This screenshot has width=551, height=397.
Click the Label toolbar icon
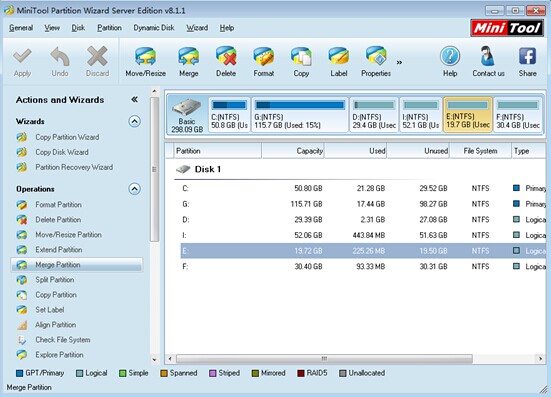pyautogui.click(x=339, y=62)
